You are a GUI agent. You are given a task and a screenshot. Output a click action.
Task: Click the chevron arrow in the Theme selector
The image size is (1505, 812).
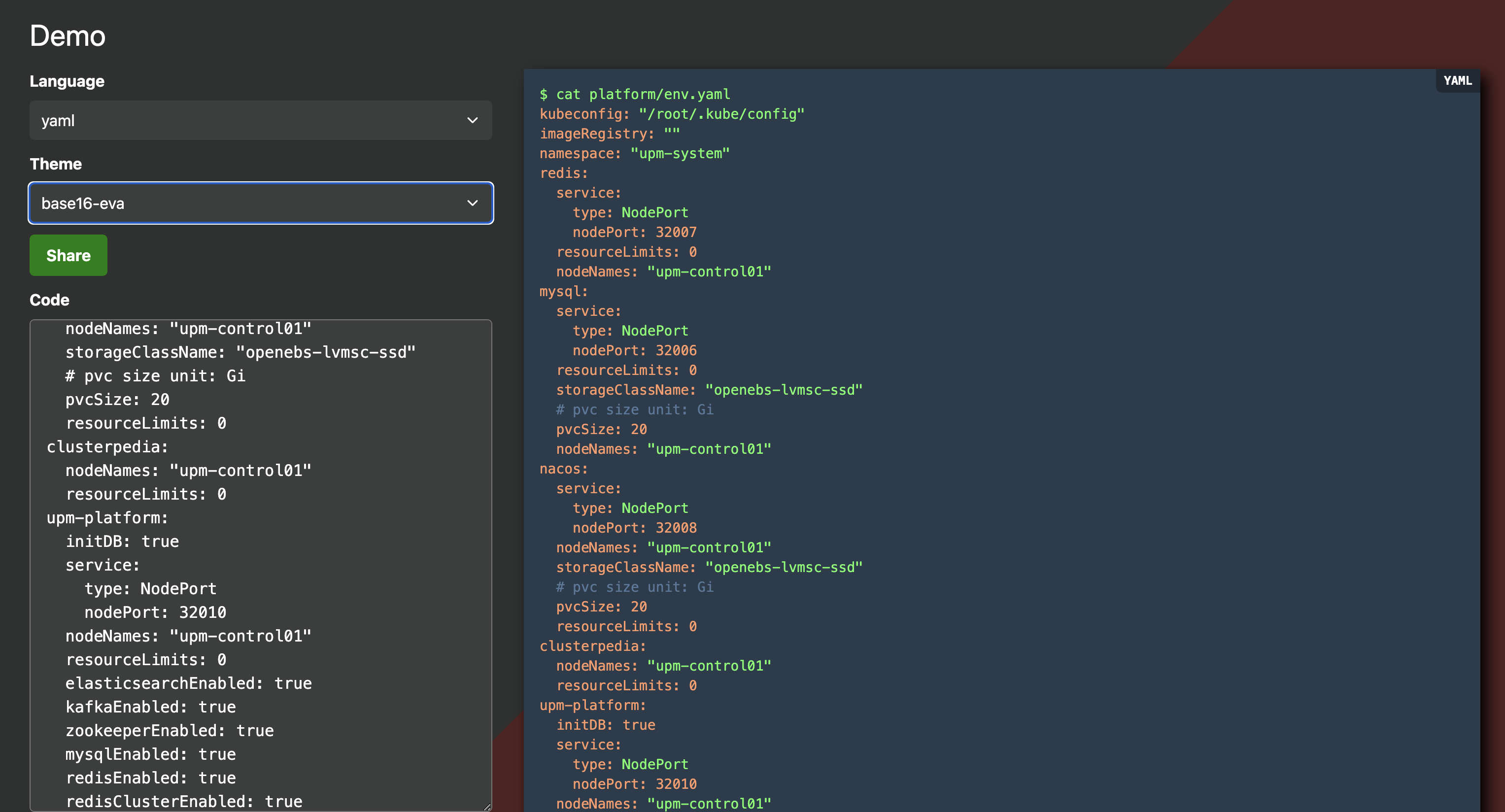coord(472,203)
